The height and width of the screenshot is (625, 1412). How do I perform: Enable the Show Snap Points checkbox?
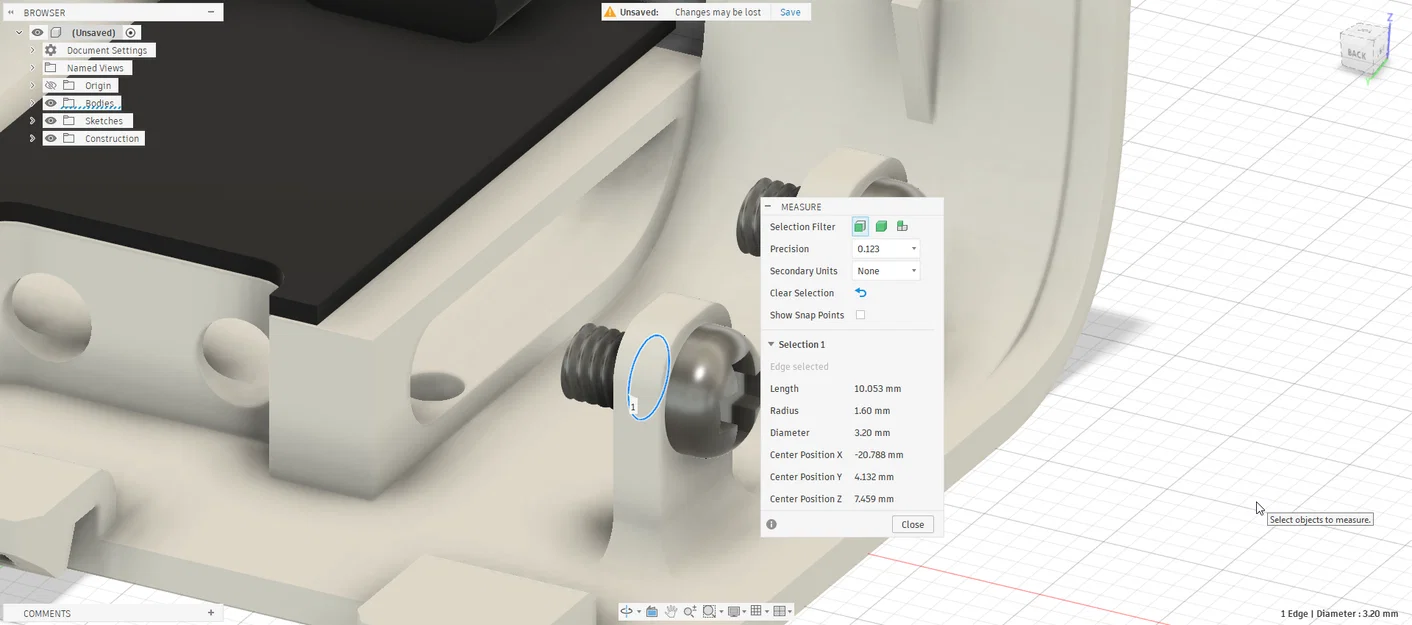coord(860,315)
